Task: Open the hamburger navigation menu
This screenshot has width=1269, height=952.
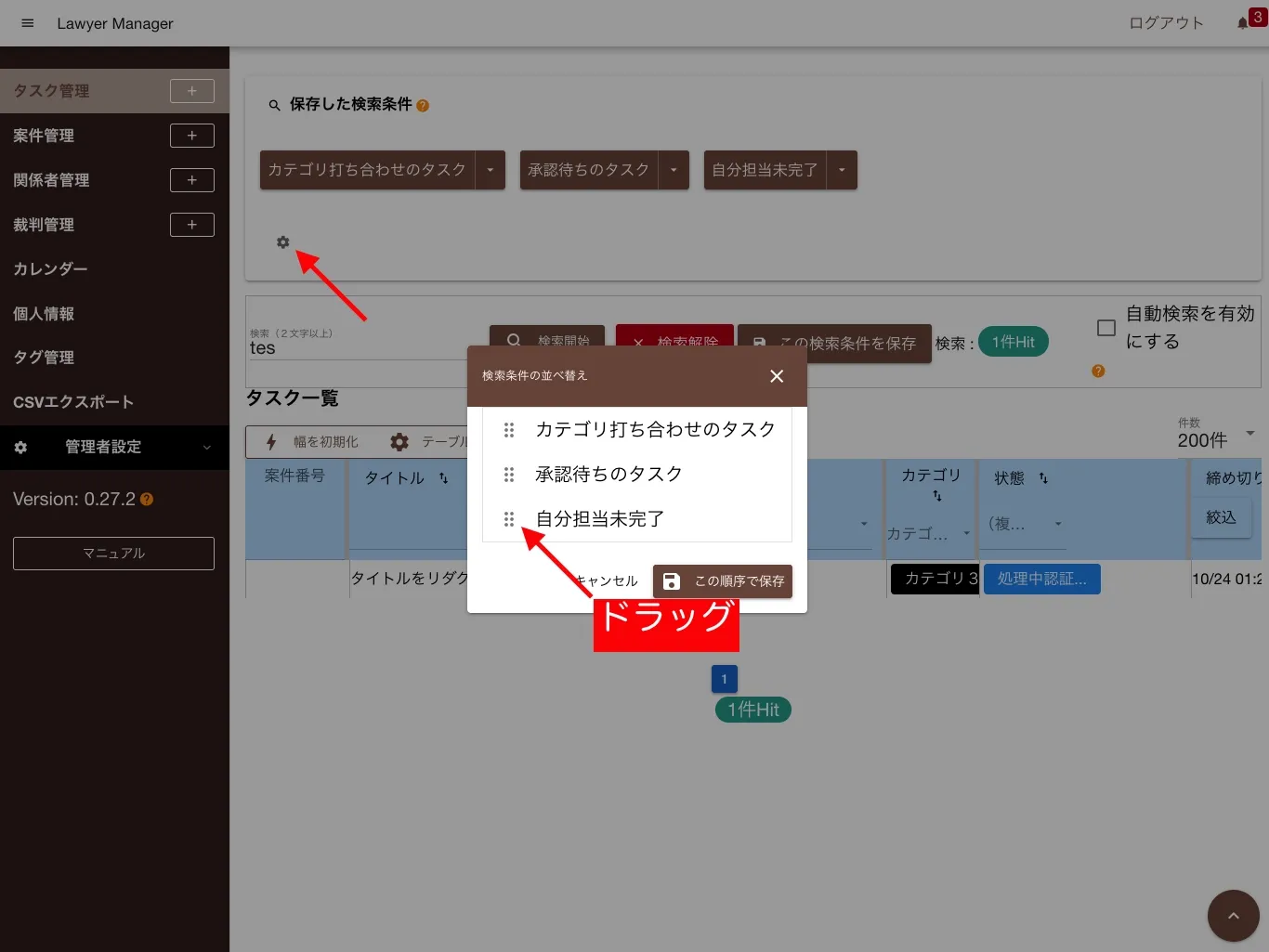Action: pyautogui.click(x=28, y=23)
